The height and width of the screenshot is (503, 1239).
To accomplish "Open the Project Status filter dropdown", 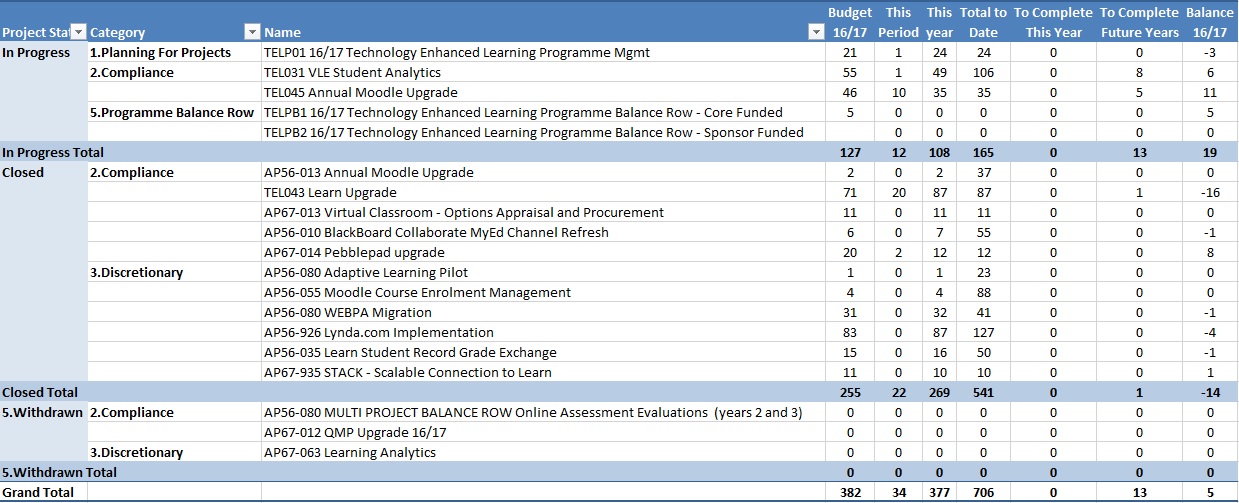I will coord(78,33).
